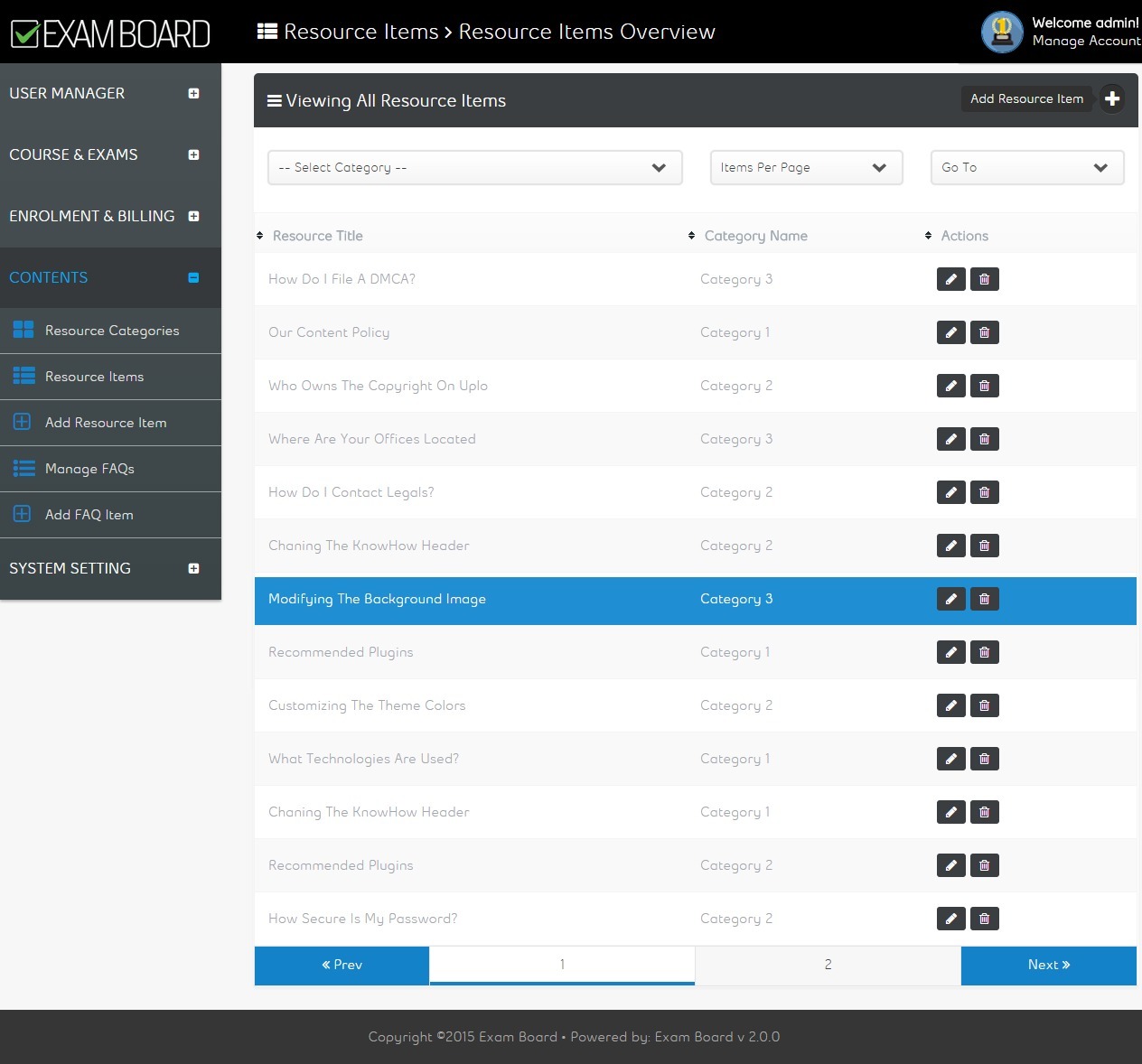Open the Items Per Page dropdown
This screenshot has height=1064, width=1142.
pyautogui.click(x=806, y=168)
